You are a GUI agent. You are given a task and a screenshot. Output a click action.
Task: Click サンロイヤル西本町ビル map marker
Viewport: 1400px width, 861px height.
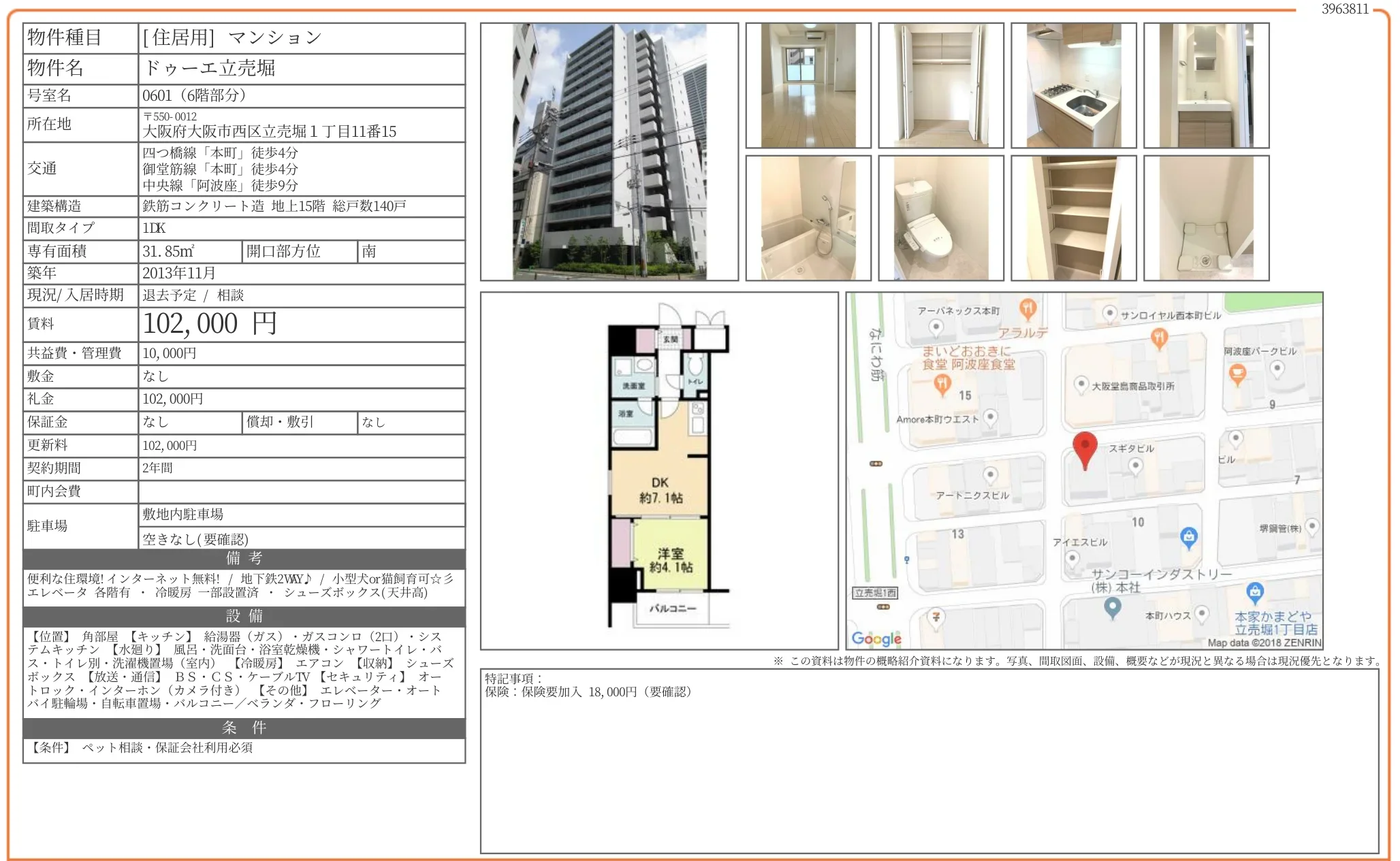tap(1109, 313)
